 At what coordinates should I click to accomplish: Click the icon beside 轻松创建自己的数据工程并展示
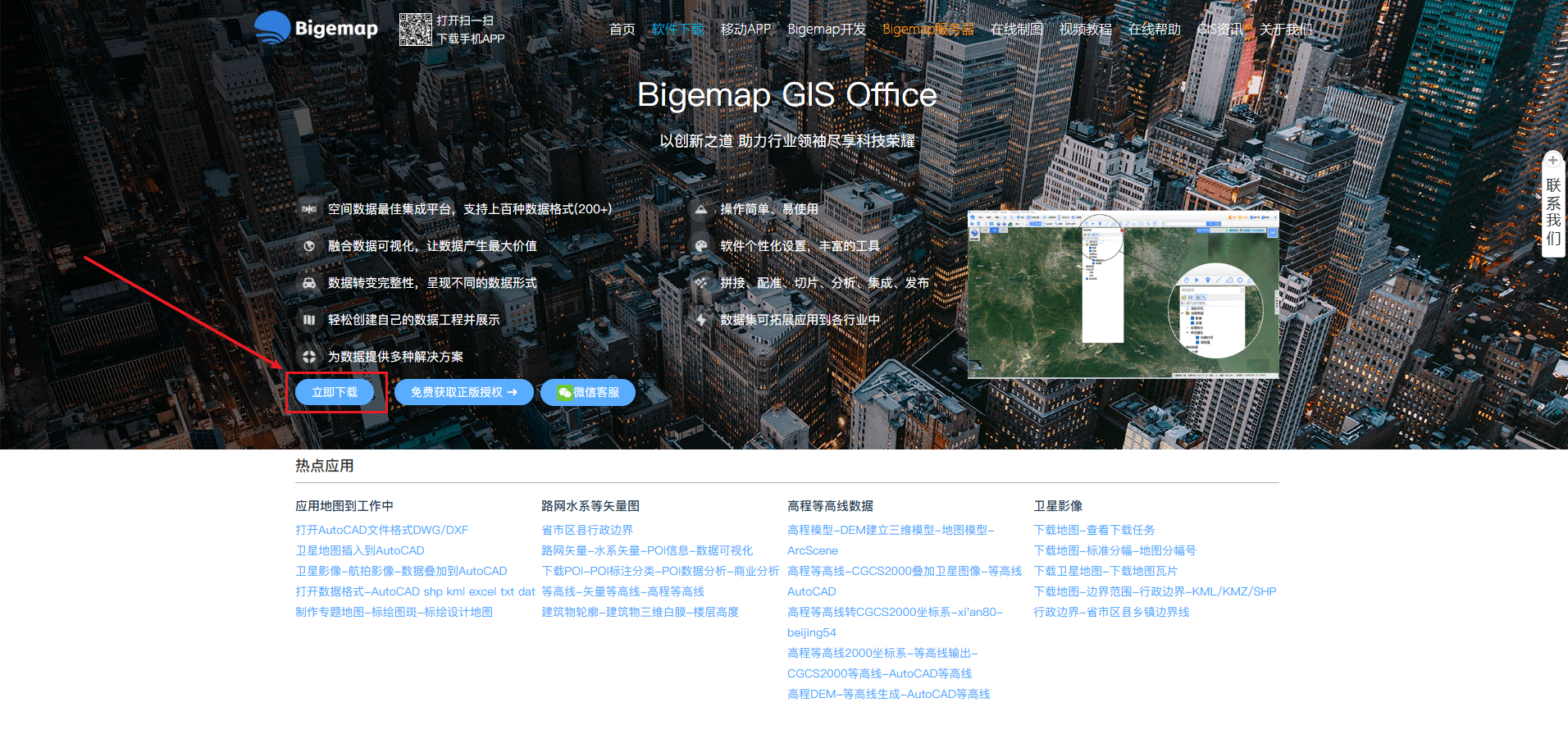click(x=309, y=320)
